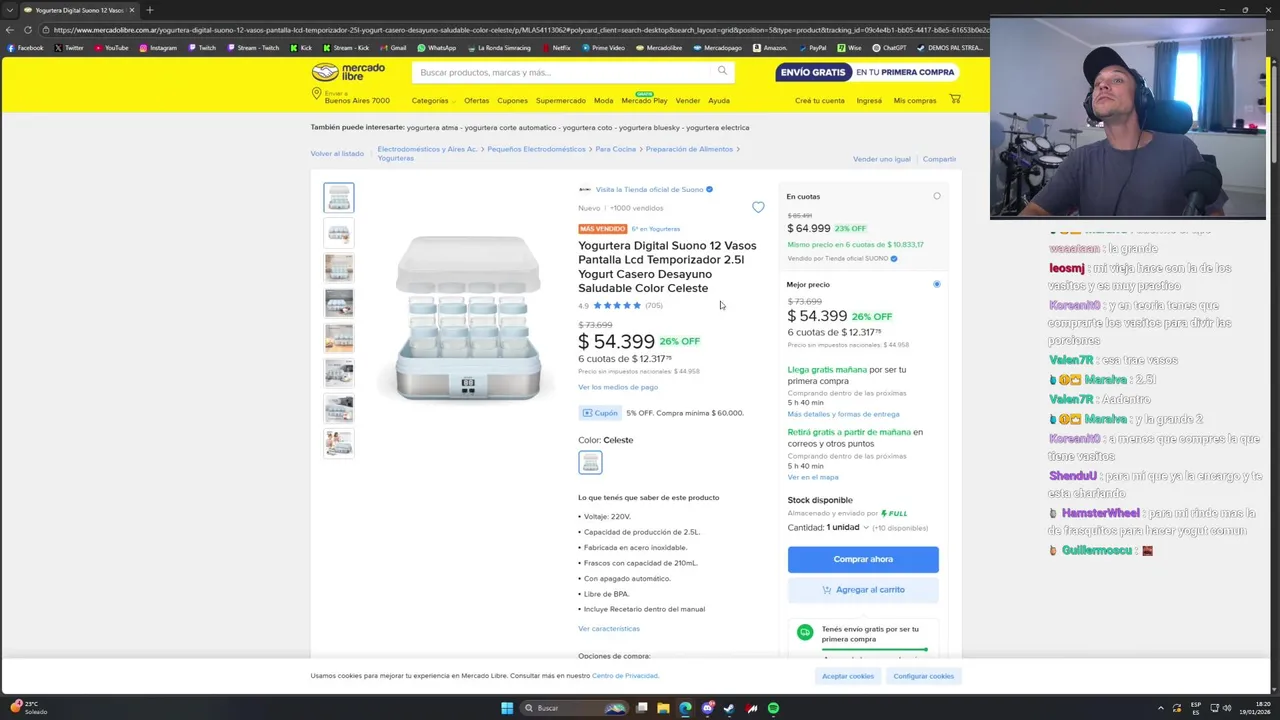Screen dimensions: 1280x720
Task: Expand hidden system tray icons chevron
Action: 1162,708
